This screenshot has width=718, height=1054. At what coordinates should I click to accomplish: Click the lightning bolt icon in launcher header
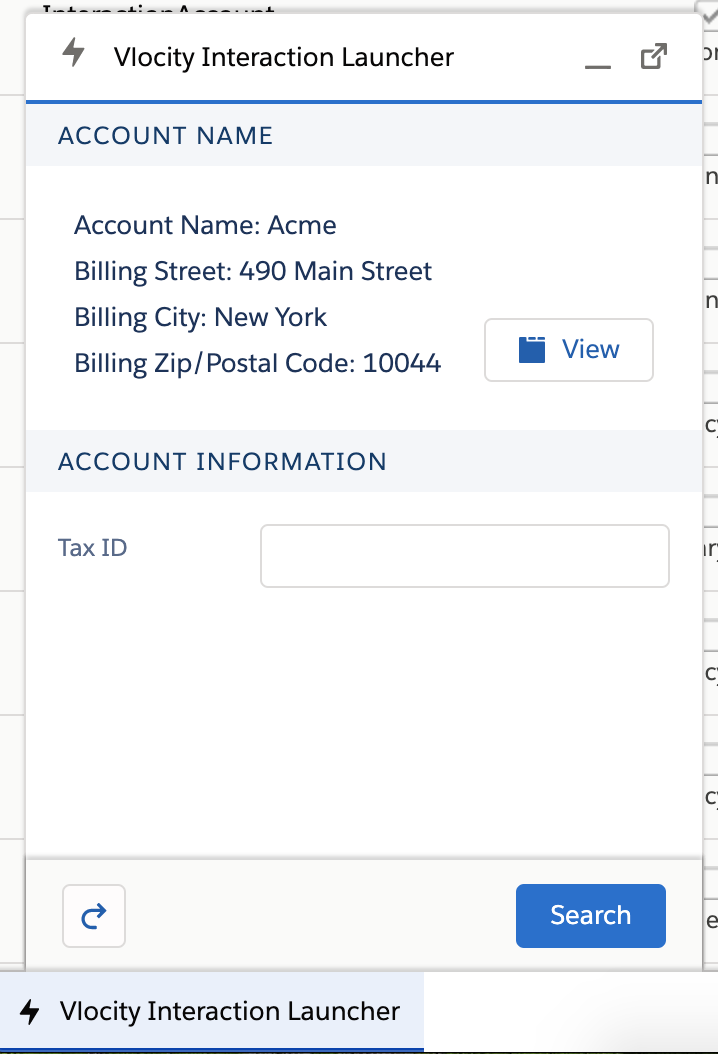[74, 52]
